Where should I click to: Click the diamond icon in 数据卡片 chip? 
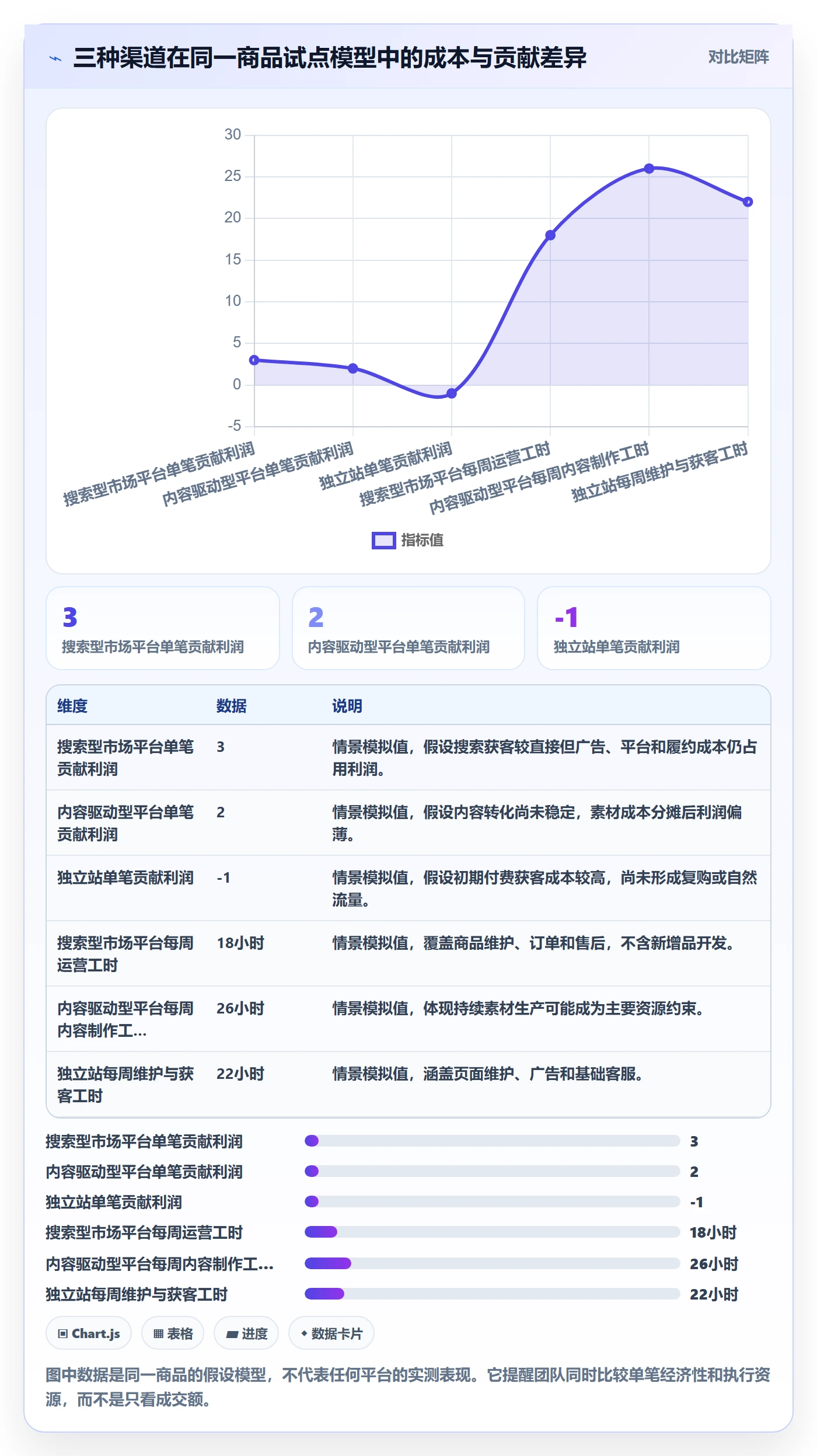(x=304, y=1333)
